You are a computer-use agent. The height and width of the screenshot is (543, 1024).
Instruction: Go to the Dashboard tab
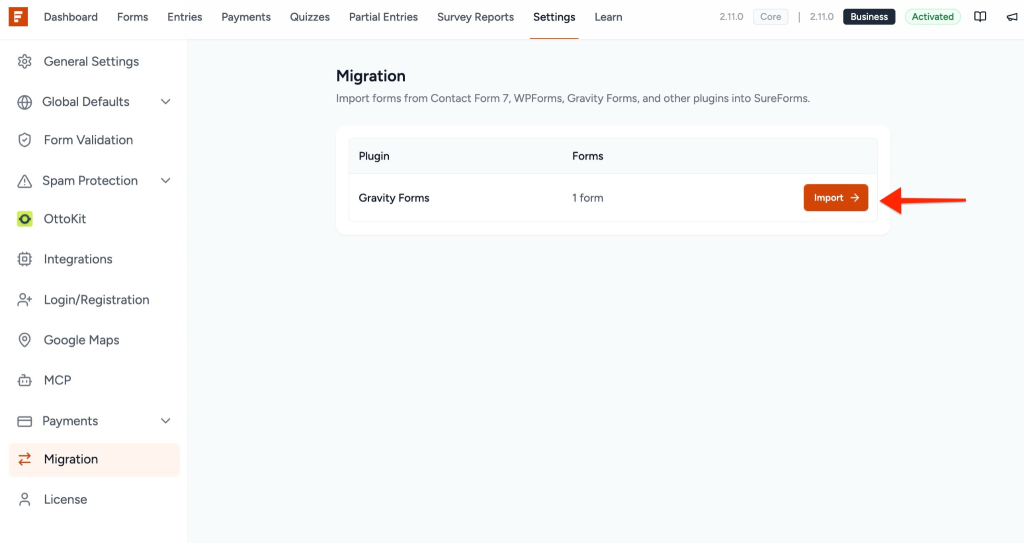coord(71,17)
